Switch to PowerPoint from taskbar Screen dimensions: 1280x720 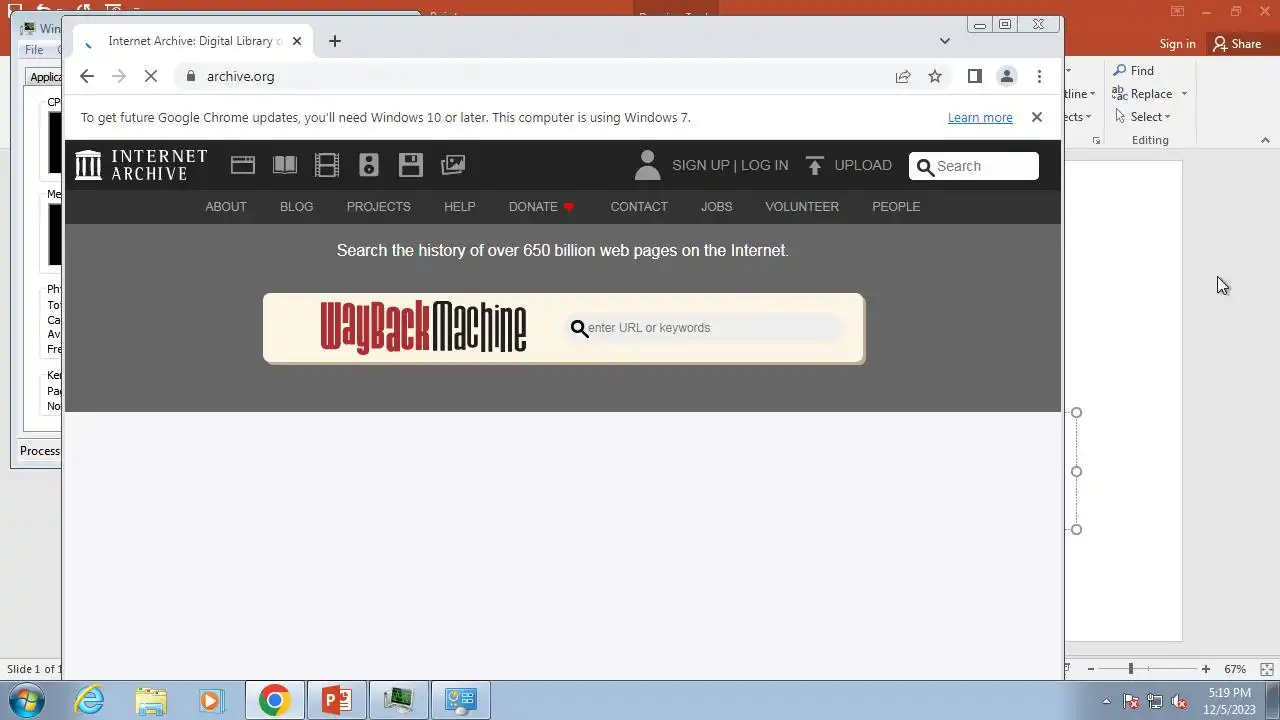pyautogui.click(x=337, y=700)
